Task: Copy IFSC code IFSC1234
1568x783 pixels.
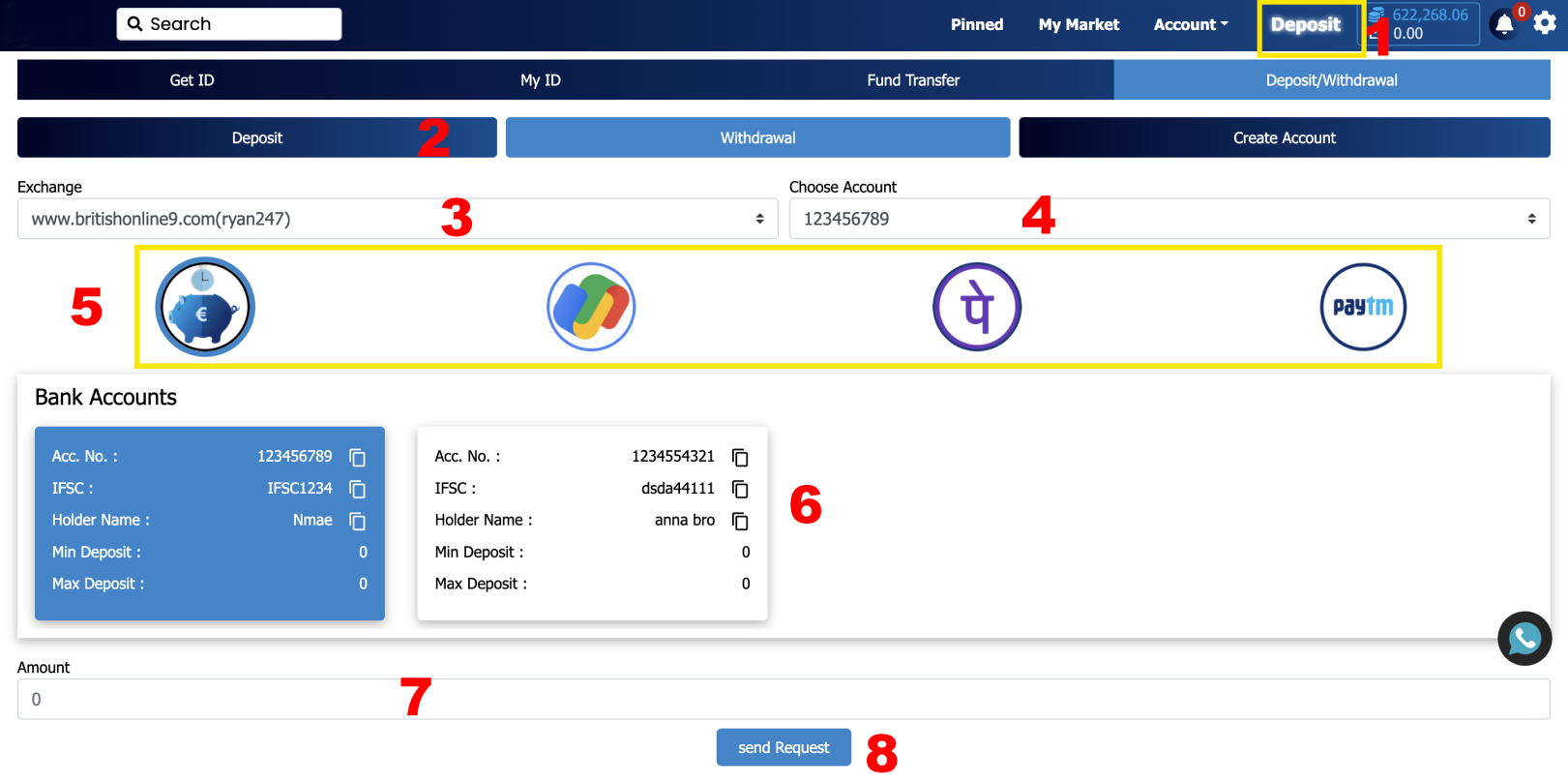Action: click(357, 489)
